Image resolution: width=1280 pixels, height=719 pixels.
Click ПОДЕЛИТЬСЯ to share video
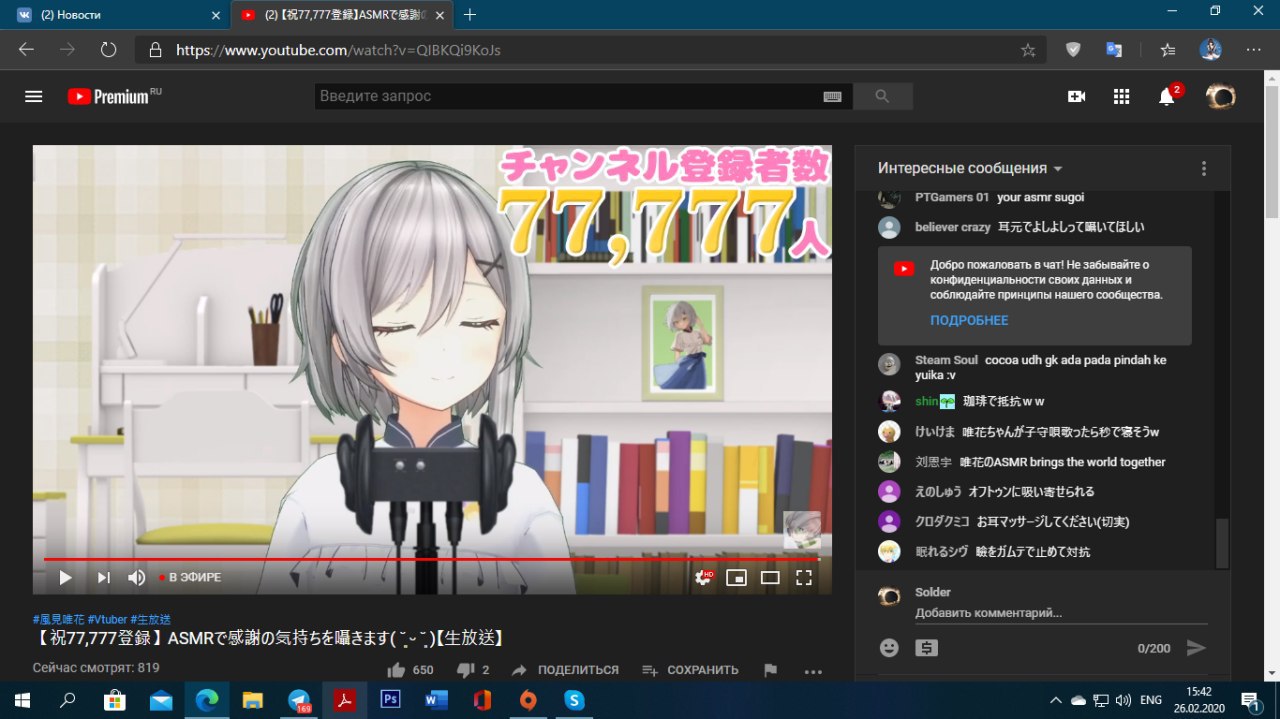click(565, 670)
